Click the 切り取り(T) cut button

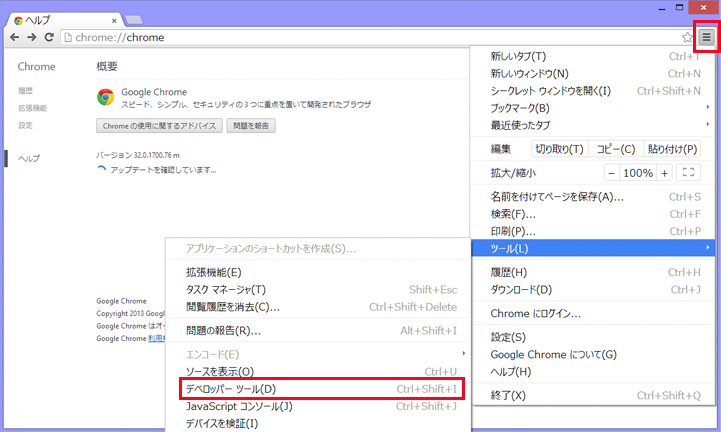point(558,149)
